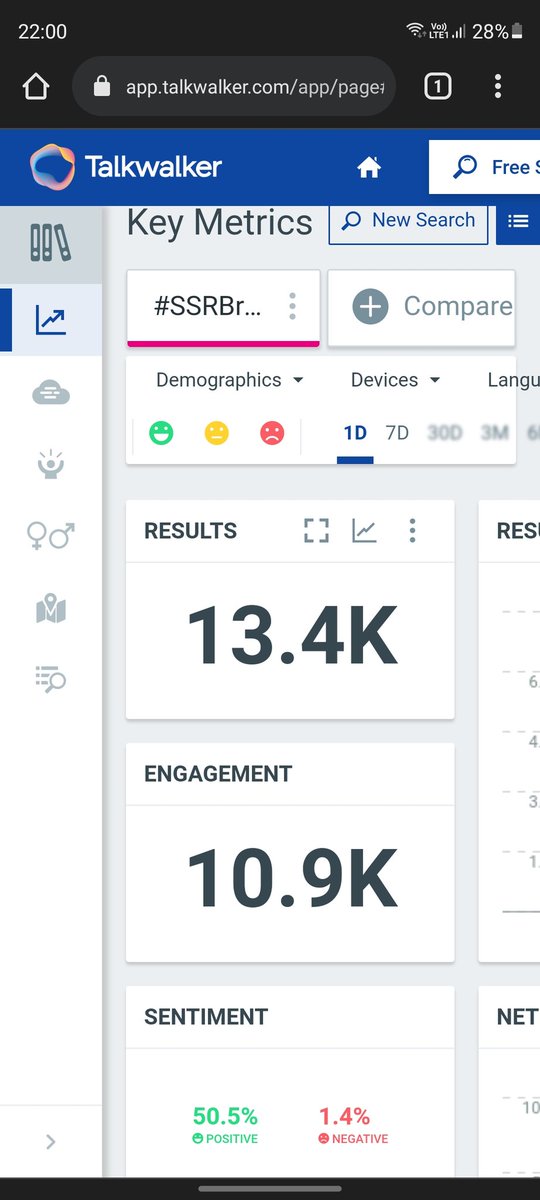540x1200 pixels.
Task: Select the analytics chart sidebar icon
Action: click(x=50, y=320)
